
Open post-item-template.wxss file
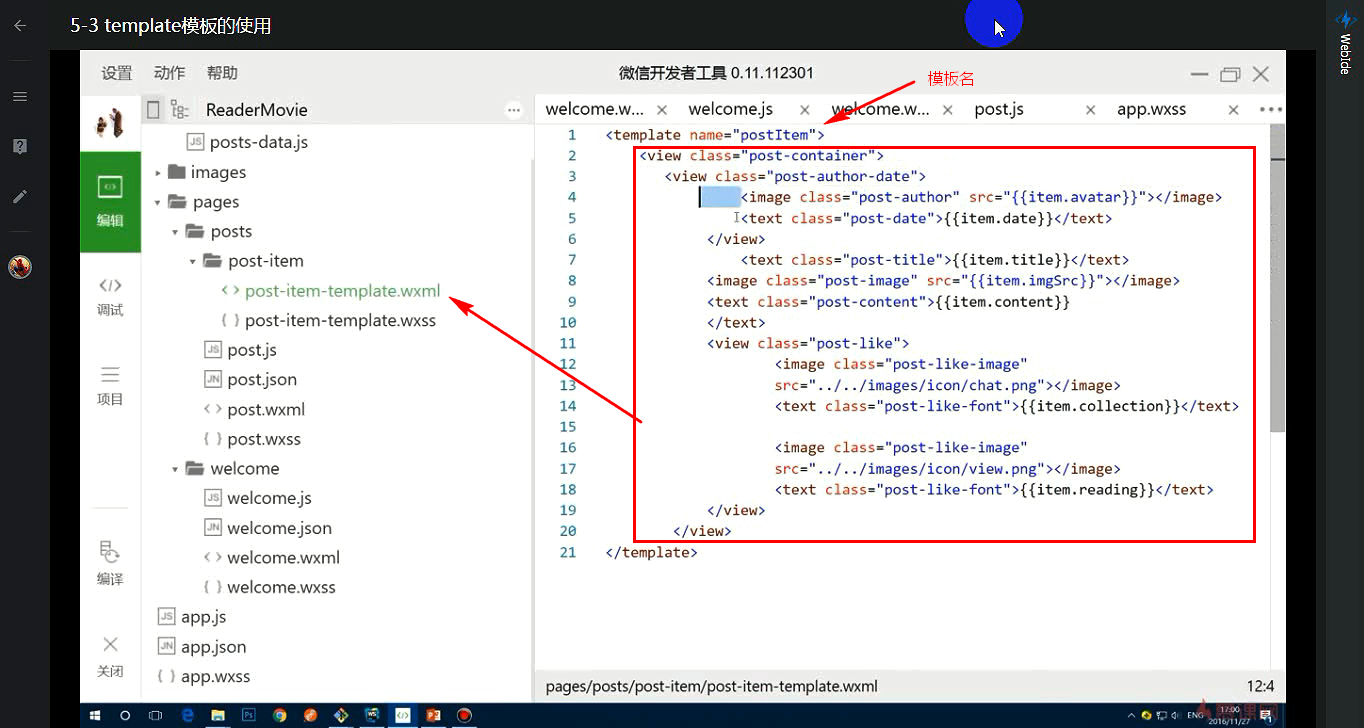pyautogui.click(x=329, y=320)
